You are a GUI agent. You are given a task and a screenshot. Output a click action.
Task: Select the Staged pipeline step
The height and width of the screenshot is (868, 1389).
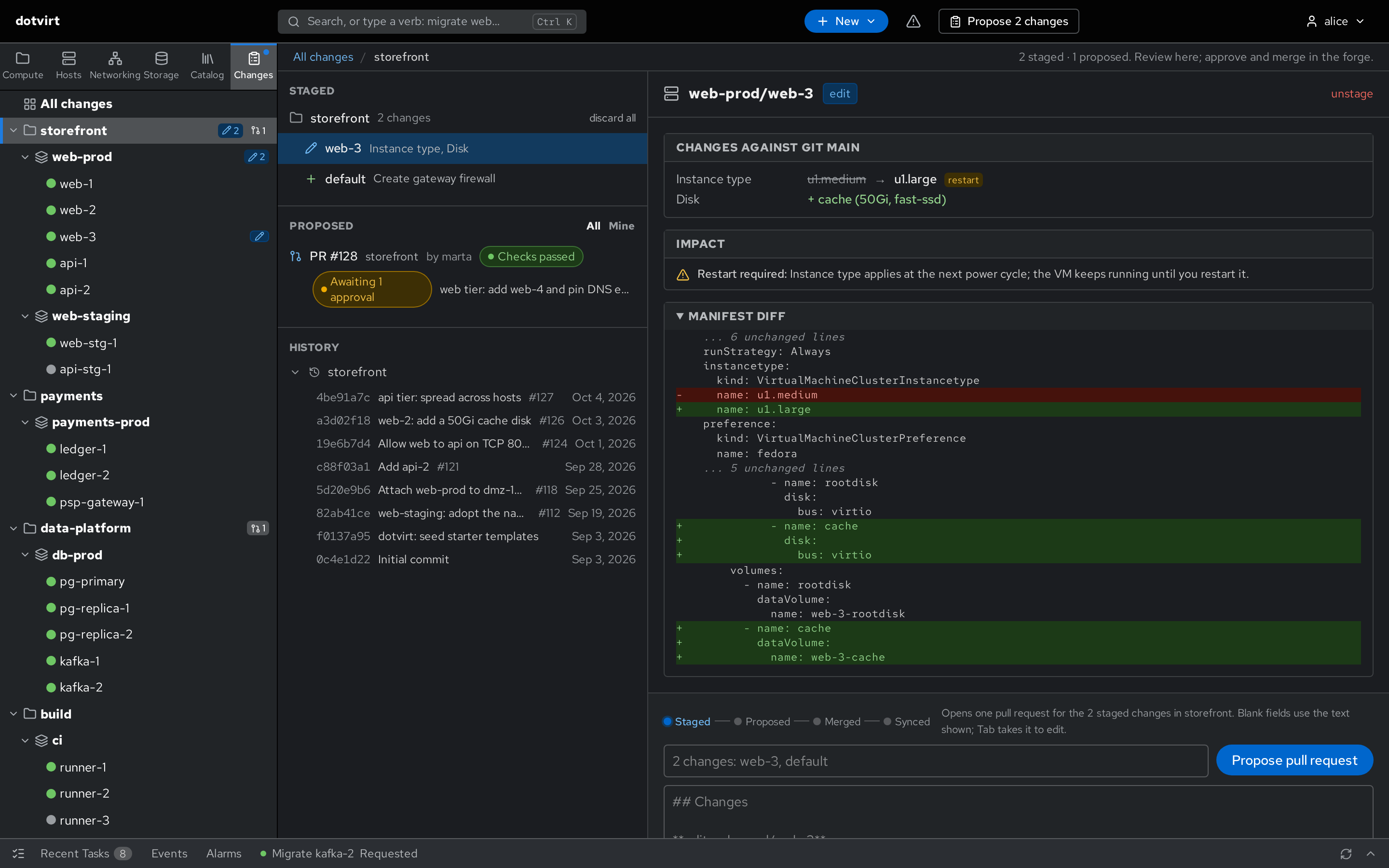[687, 721]
